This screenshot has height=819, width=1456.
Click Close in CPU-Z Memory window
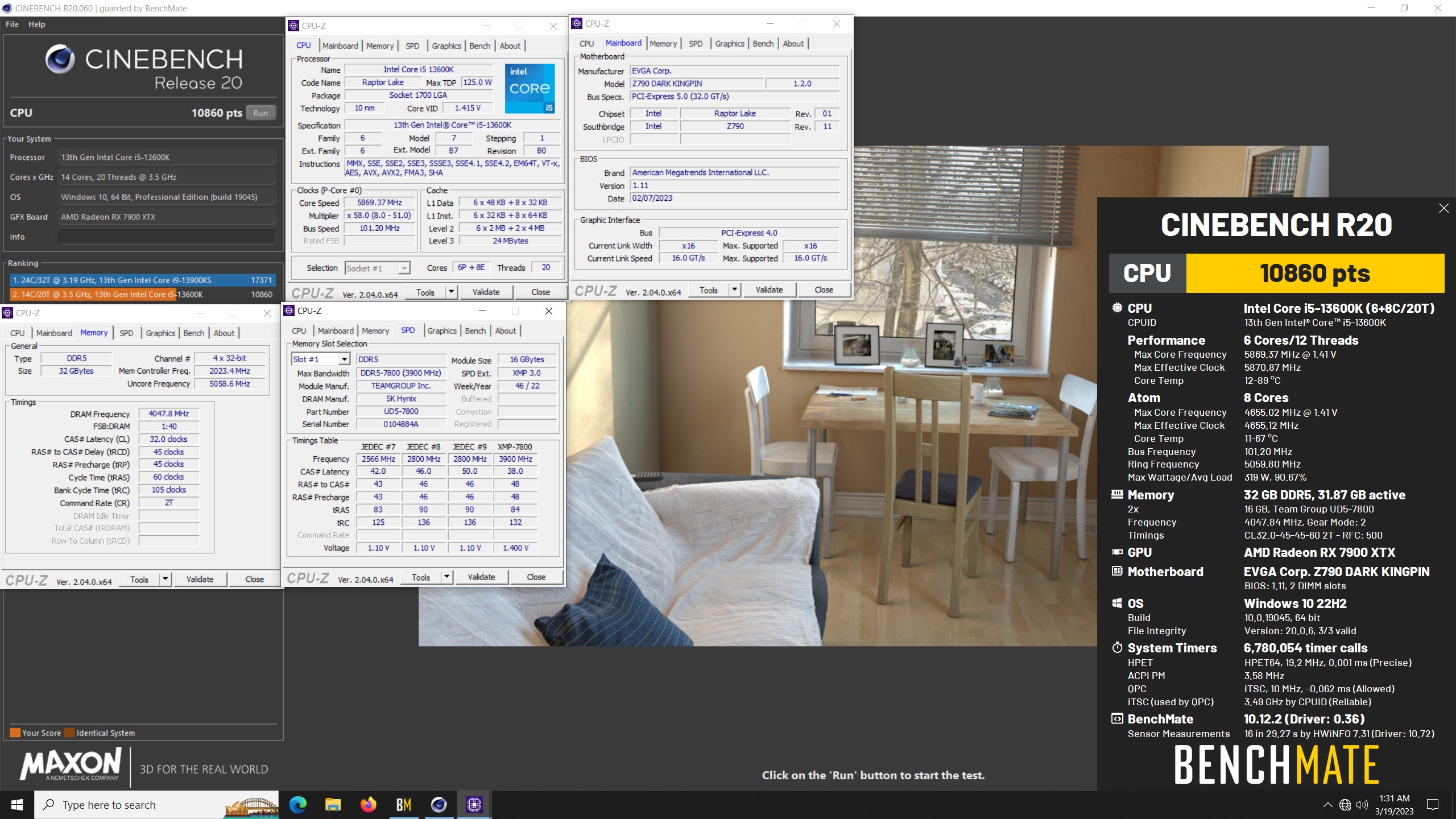[x=254, y=579]
